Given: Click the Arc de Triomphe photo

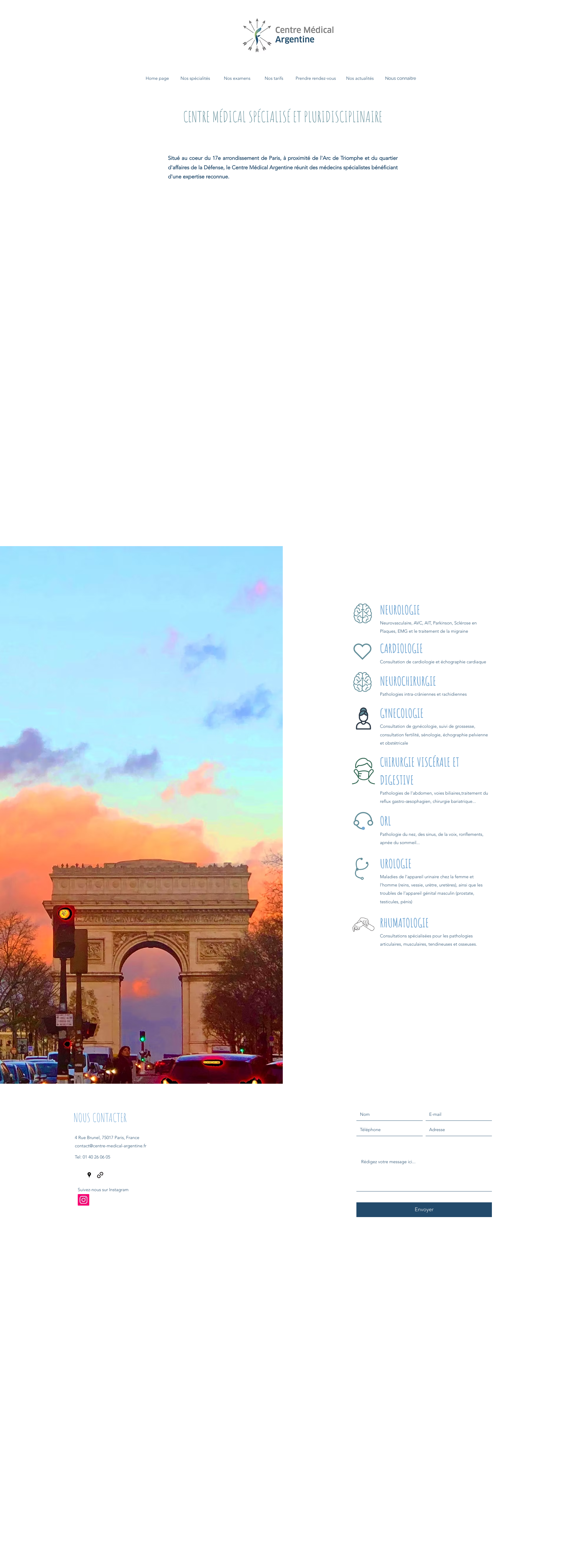Looking at the screenshot, I should point(141,815).
